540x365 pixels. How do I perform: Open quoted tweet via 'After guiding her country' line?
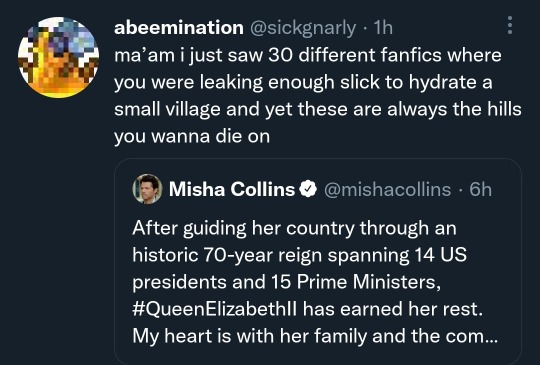[x=294, y=228]
